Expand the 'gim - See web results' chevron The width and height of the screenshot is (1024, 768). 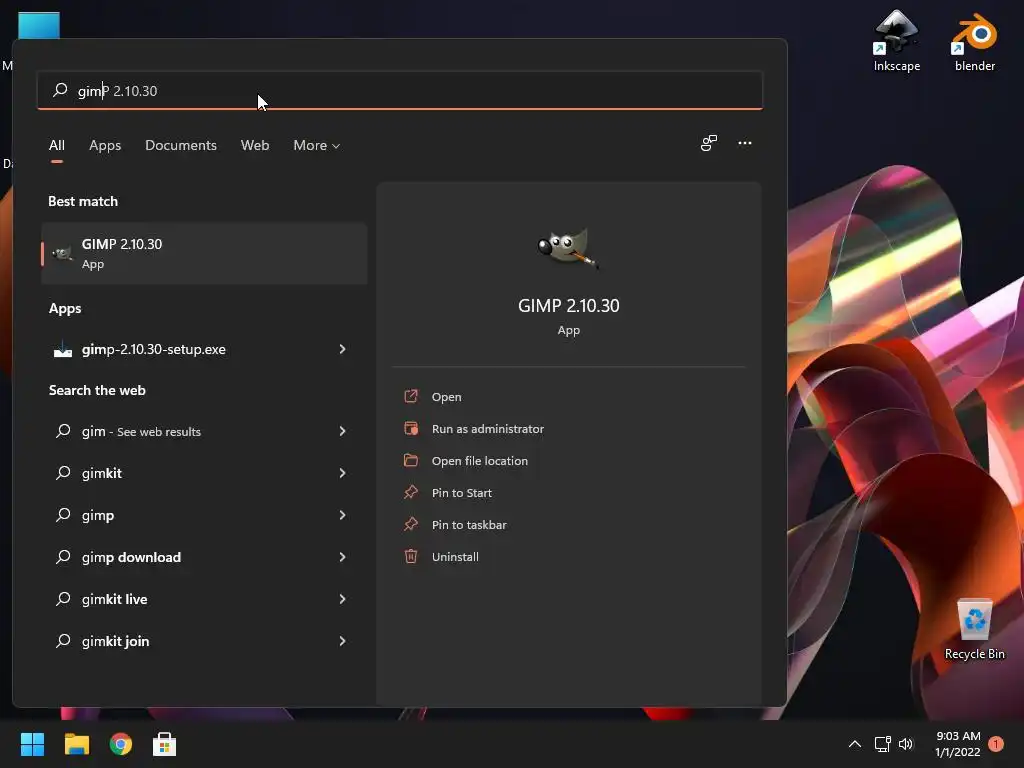click(x=342, y=431)
